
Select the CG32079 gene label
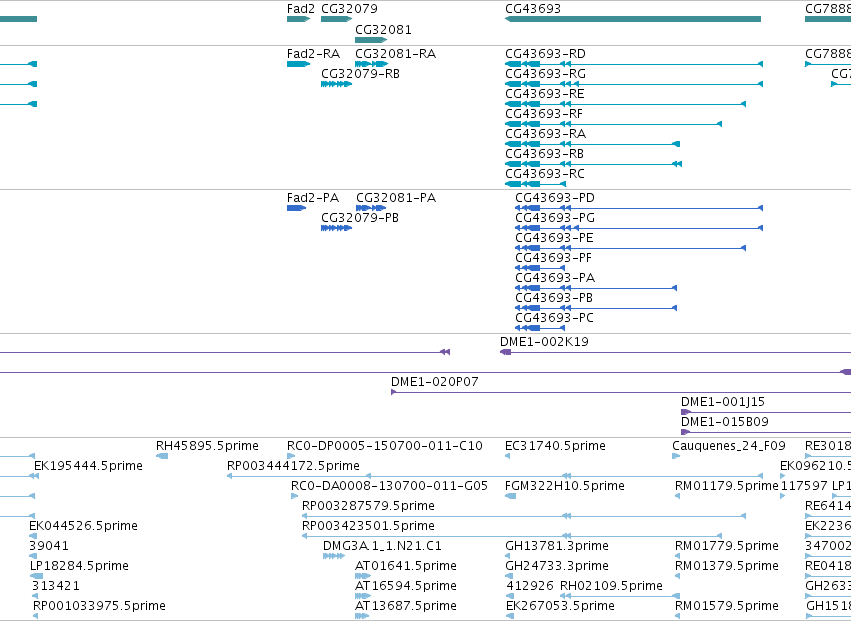coord(349,9)
